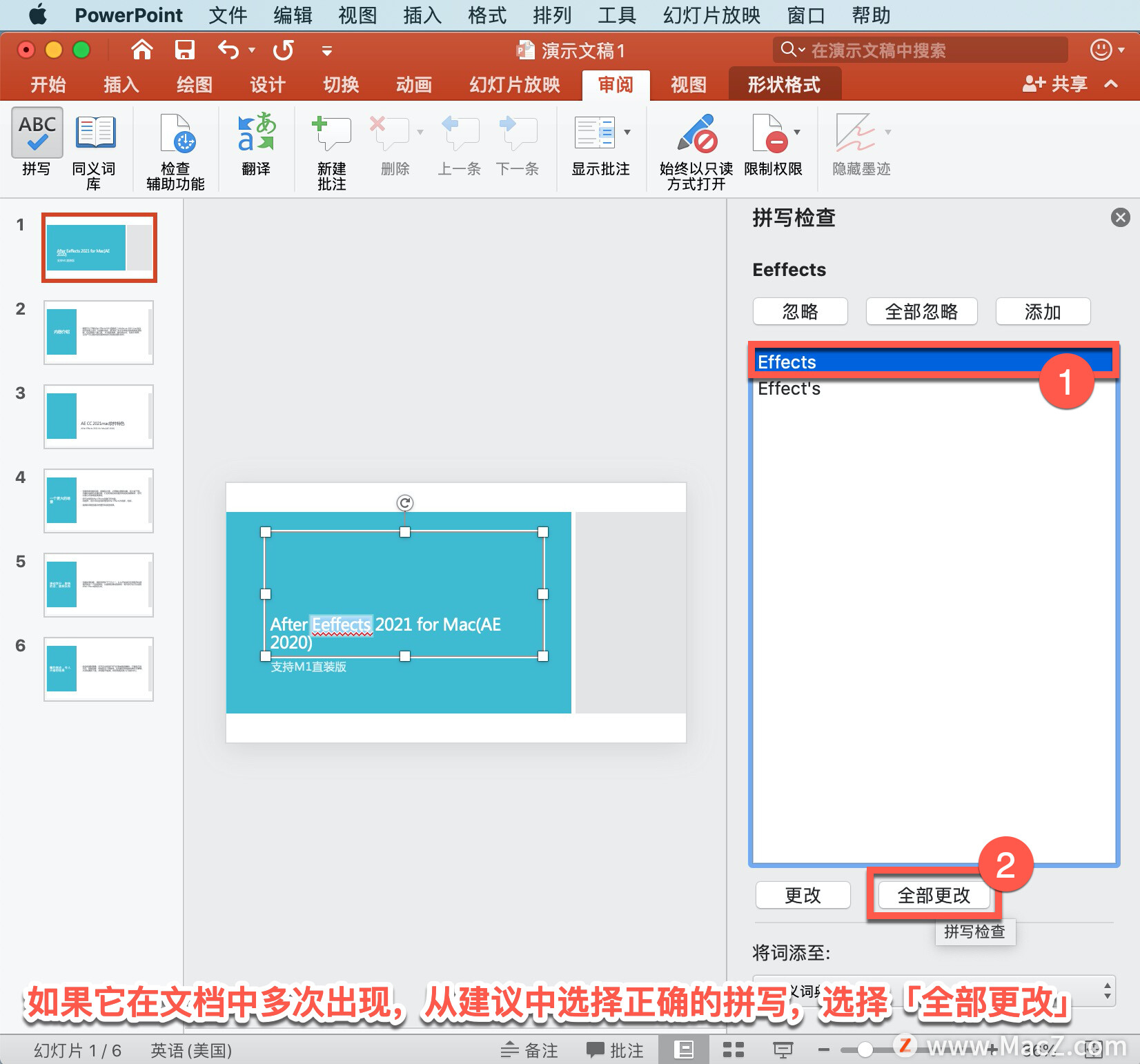Open Comments (批注) in status bar
The height and width of the screenshot is (1064, 1140).
(x=615, y=1050)
